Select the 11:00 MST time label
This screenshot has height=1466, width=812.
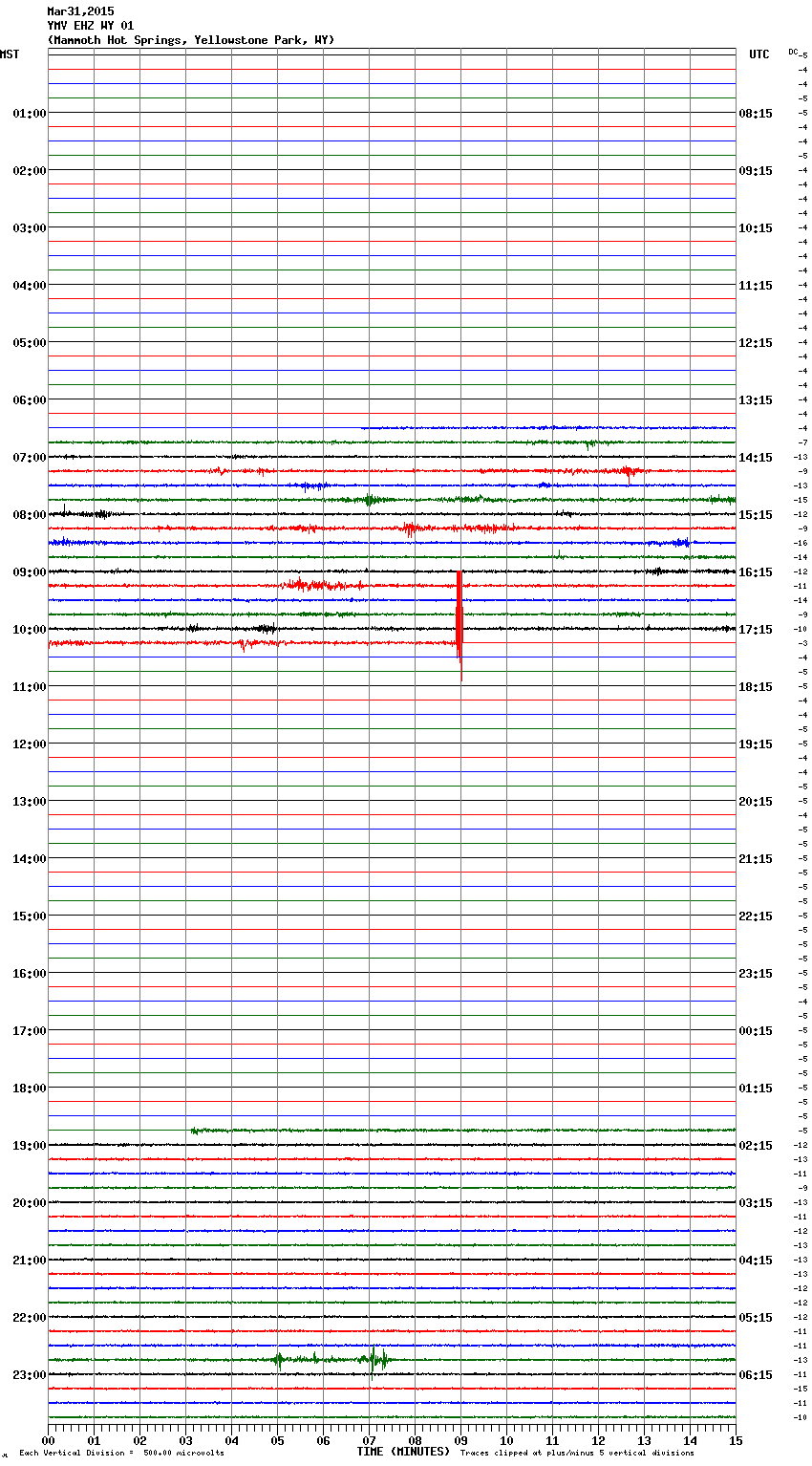click(30, 687)
